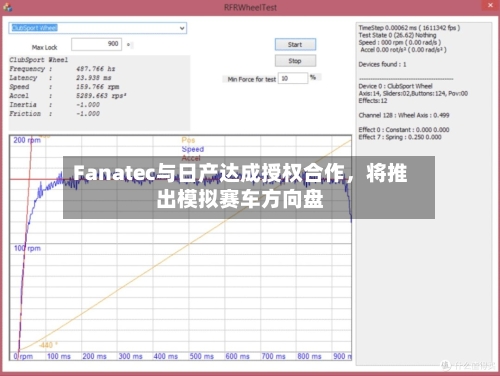The width and height of the screenshot is (500, 376).
Task: Click the Device 0 : ClubSport Wheel line
Action: point(395,86)
